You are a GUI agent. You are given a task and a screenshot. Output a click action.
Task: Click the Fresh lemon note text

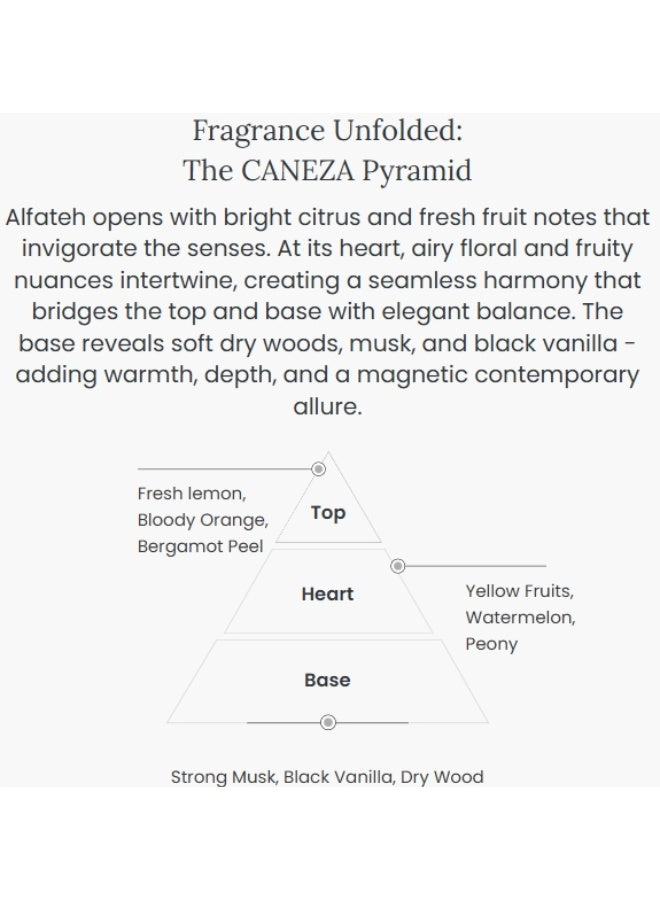(x=192, y=494)
